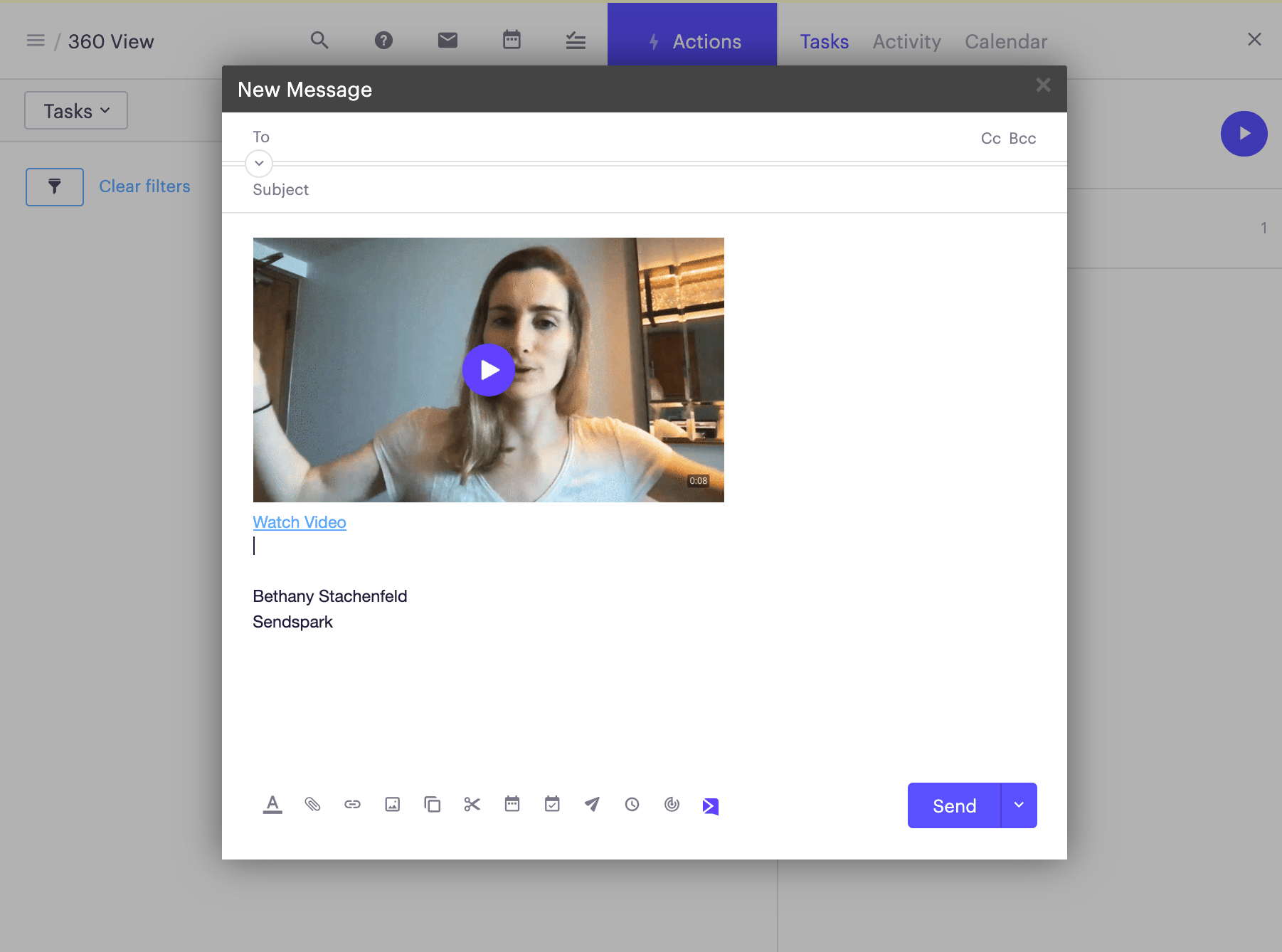The height and width of the screenshot is (952, 1282).
Task: Click the round purple play button
Action: click(1244, 134)
